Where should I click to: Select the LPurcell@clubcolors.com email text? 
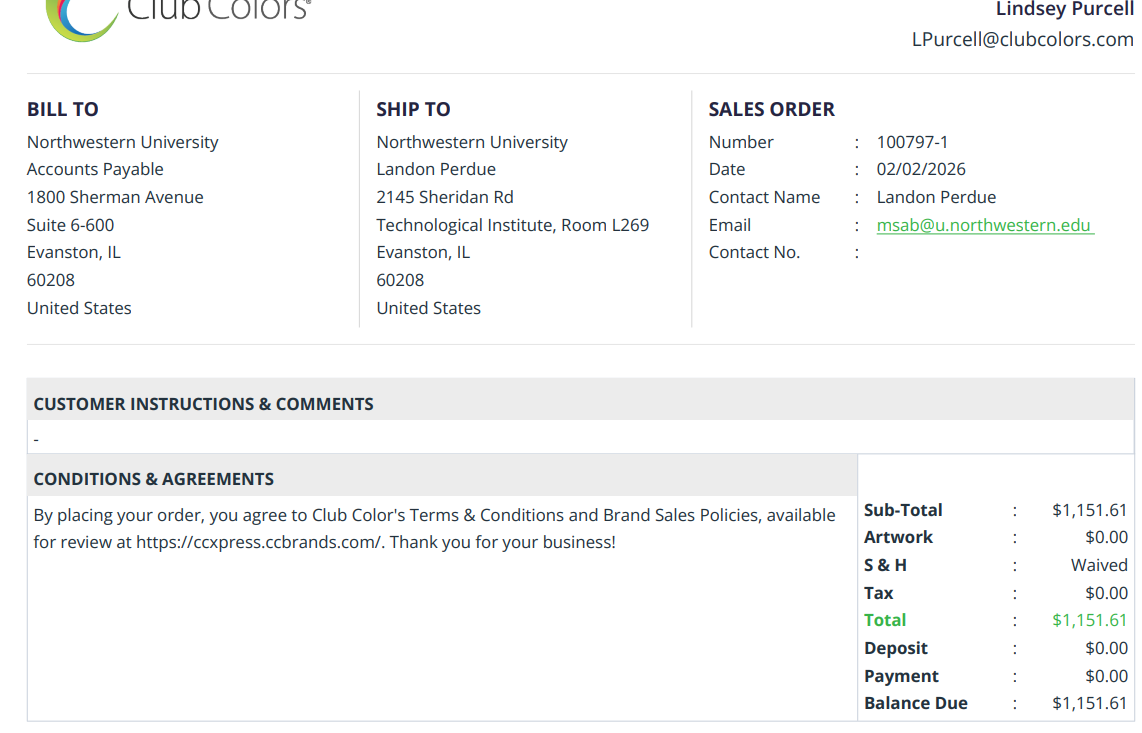pyautogui.click(x=1023, y=39)
